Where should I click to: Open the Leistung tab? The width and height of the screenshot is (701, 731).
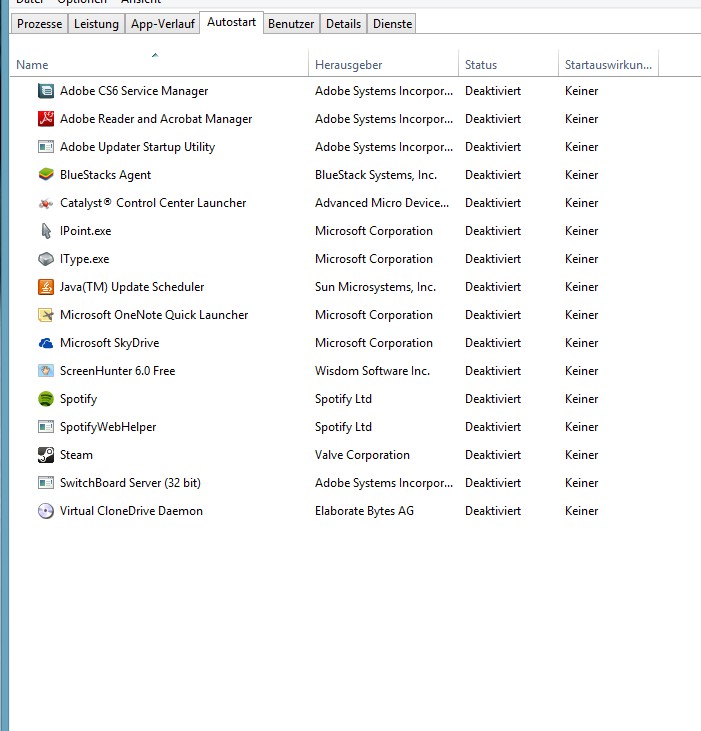[x=96, y=24]
